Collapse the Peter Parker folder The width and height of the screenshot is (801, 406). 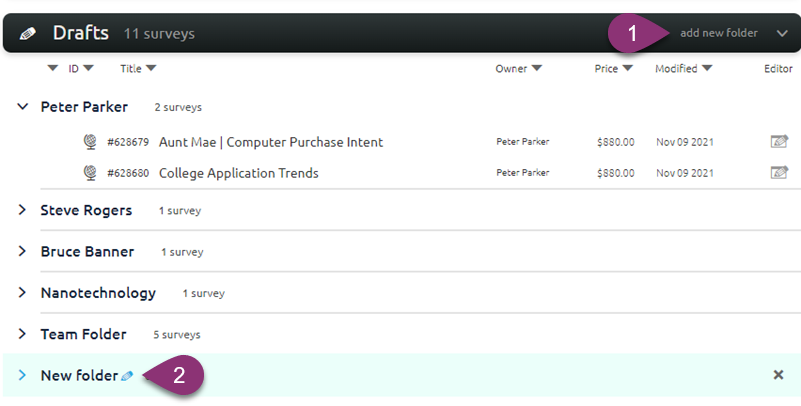pos(22,106)
